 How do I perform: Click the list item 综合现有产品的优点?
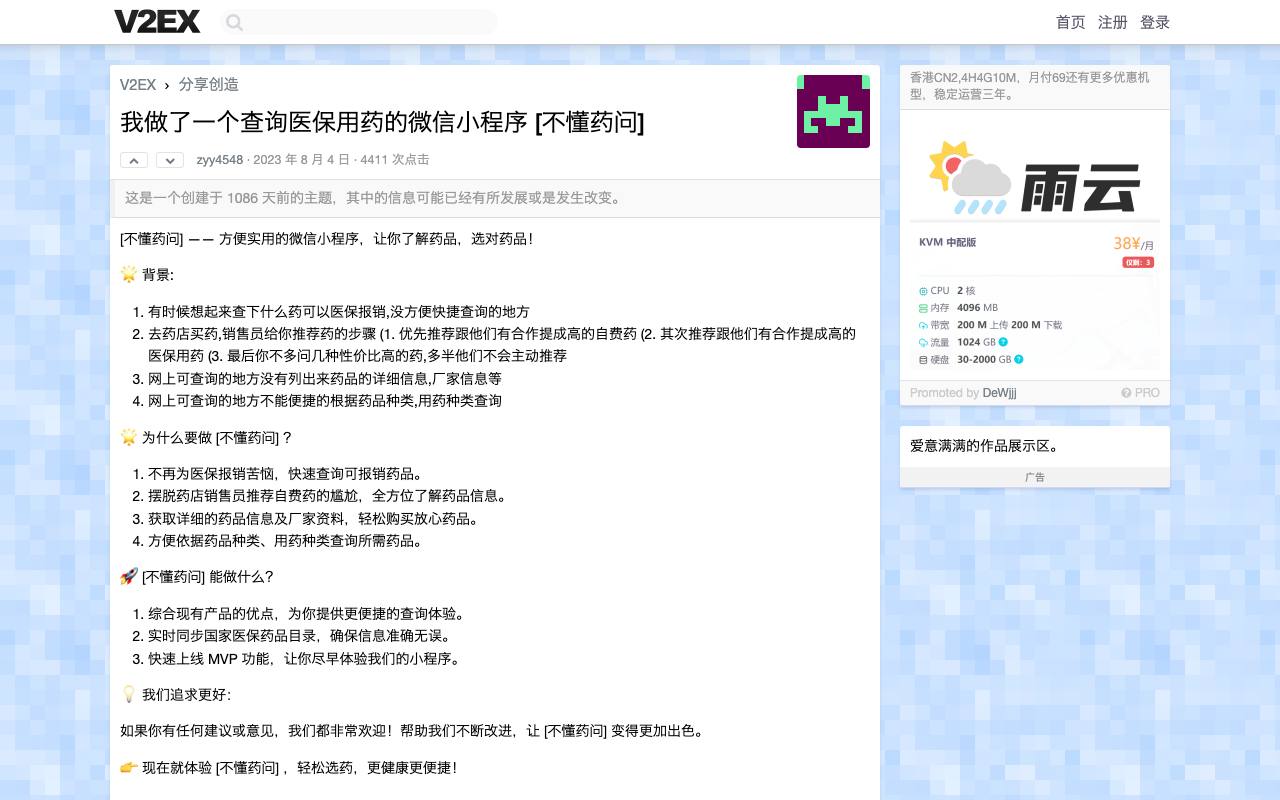pos(309,614)
